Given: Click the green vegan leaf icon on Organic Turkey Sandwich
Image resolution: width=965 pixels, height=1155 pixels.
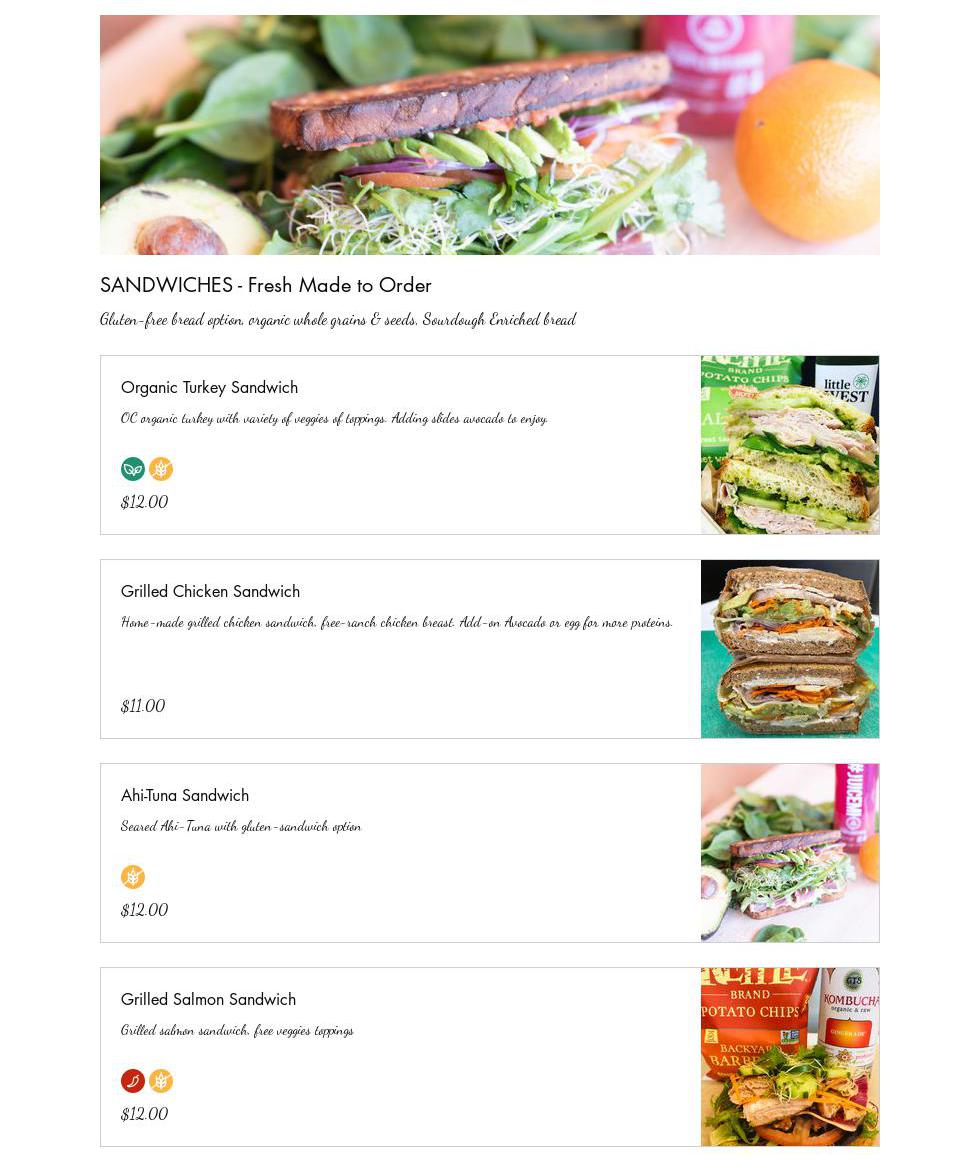Looking at the screenshot, I should tap(133, 469).
